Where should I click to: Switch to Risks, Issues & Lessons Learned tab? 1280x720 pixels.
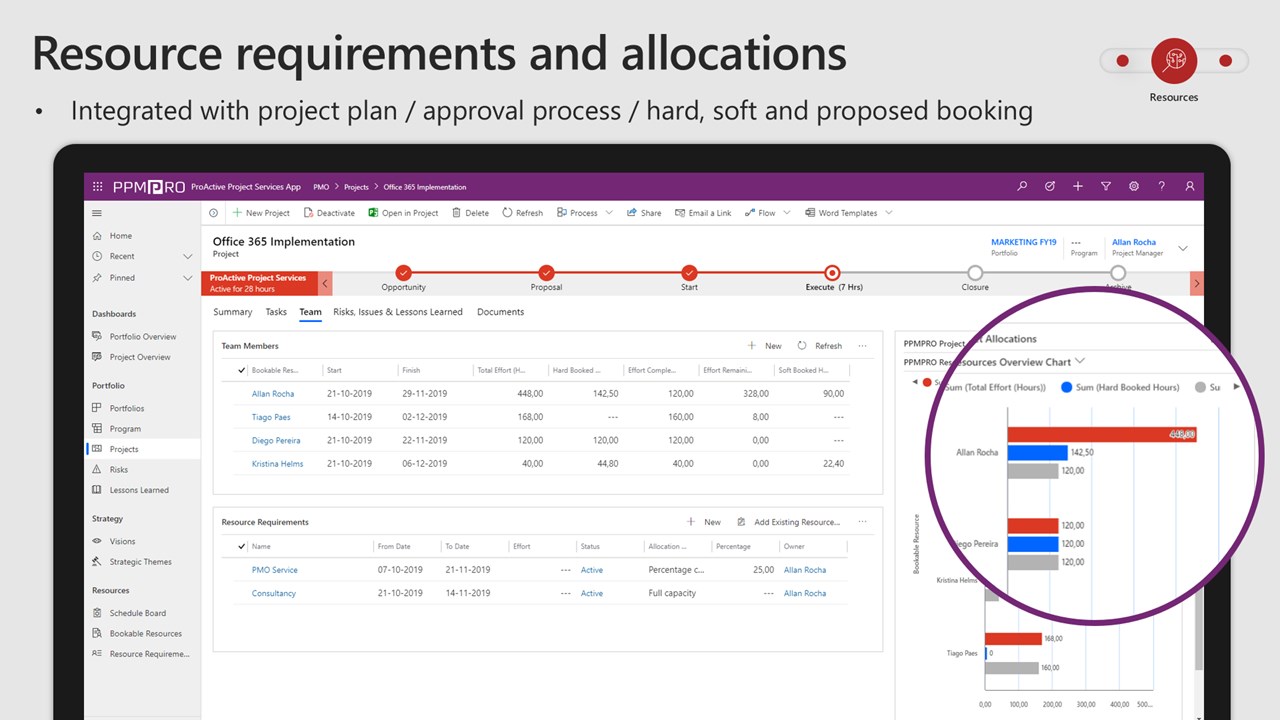[398, 312]
